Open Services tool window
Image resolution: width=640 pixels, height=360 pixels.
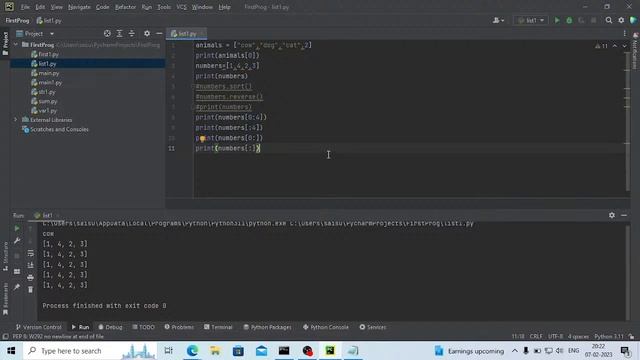coord(372,327)
